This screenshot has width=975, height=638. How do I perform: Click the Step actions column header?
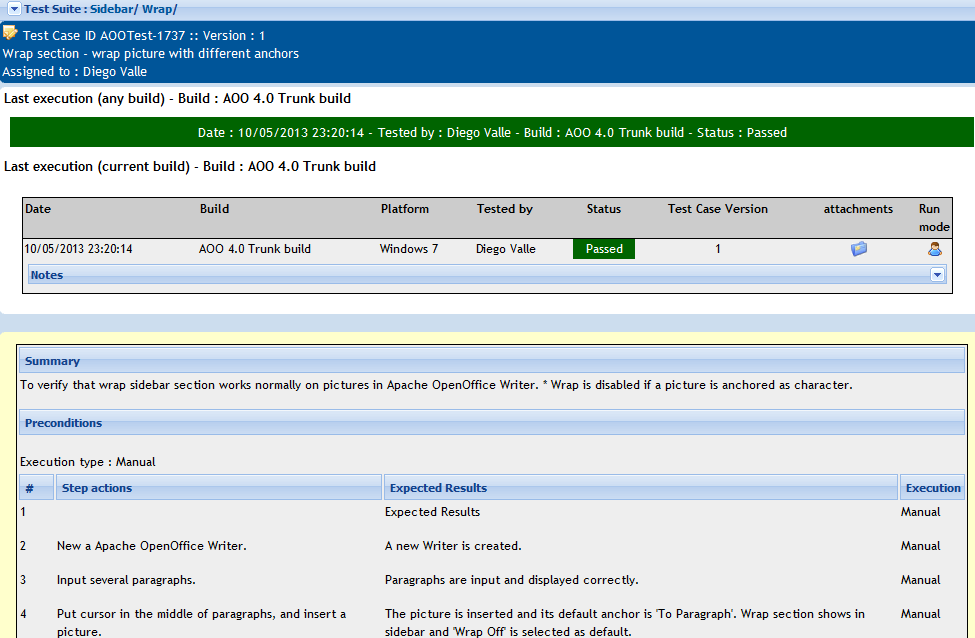coord(219,488)
